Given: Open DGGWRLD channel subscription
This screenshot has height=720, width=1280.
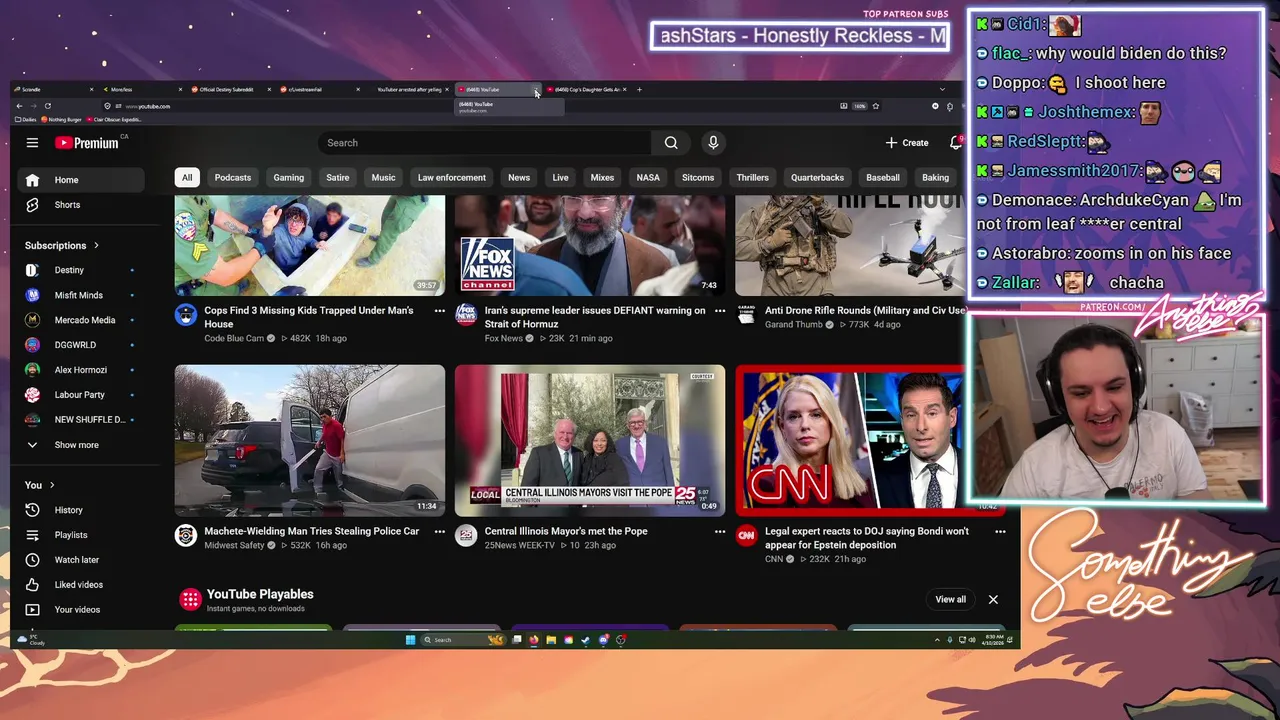Looking at the screenshot, I should (x=81, y=345).
